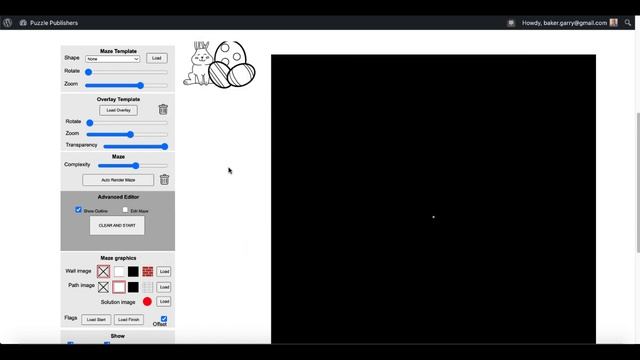Click the Load Finish flag button
The width and height of the screenshot is (640, 360).
[x=129, y=320]
